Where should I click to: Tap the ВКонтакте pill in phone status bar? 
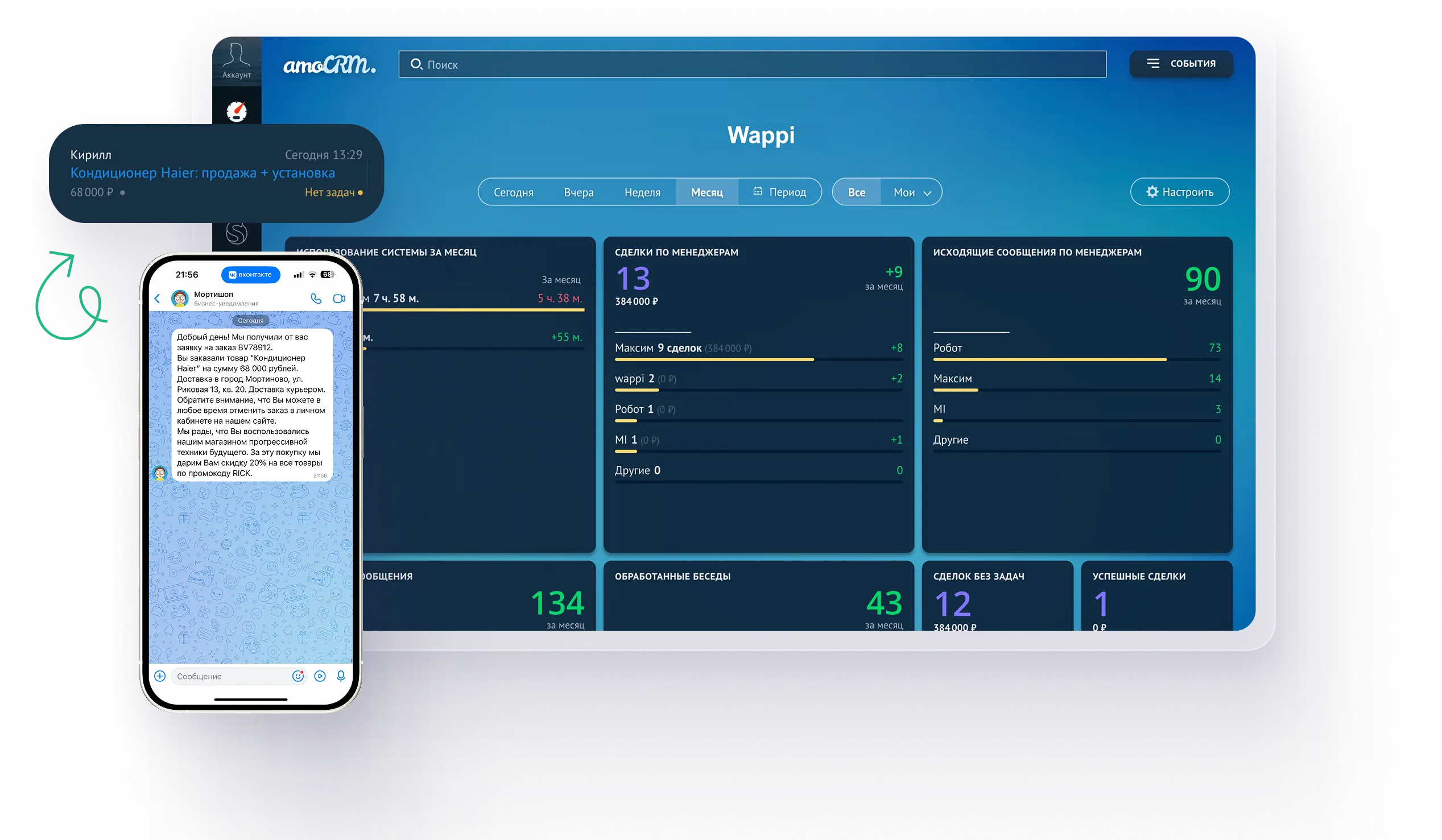[x=251, y=275]
